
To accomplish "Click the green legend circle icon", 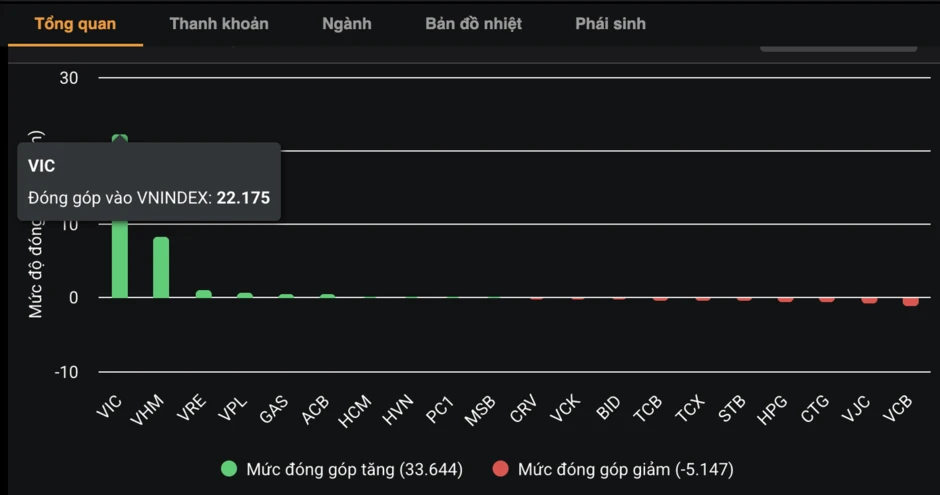I will [x=229, y=469].
